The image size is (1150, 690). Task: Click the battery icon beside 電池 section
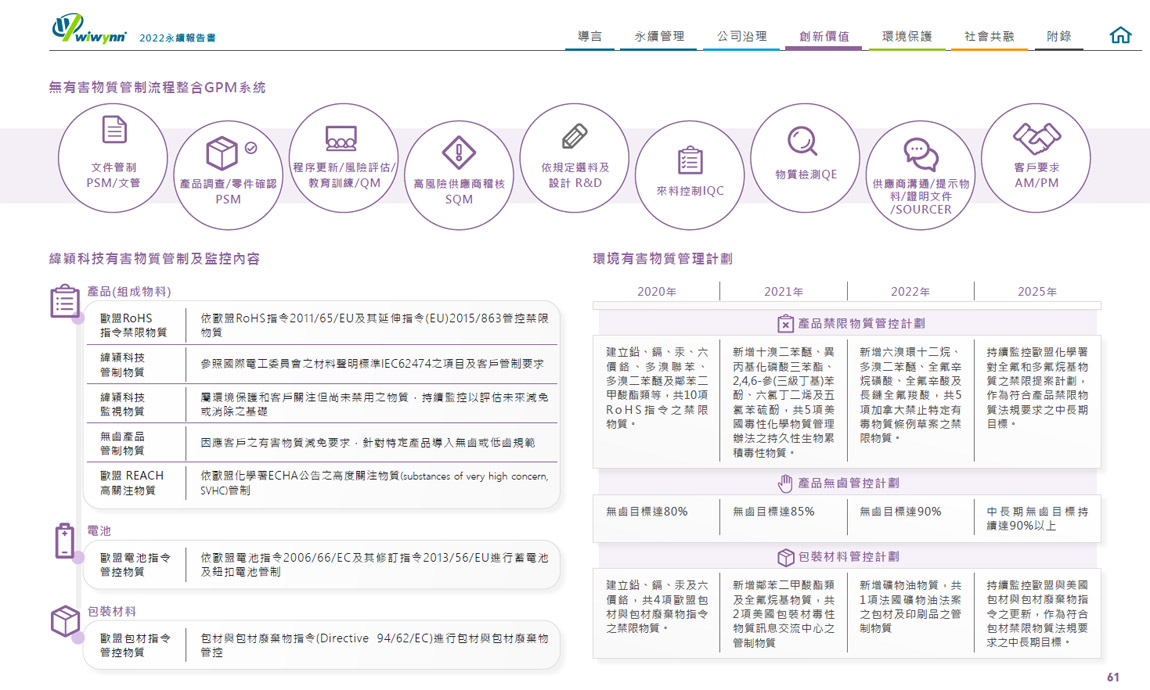pyautogui.click(x=65, y=541)
